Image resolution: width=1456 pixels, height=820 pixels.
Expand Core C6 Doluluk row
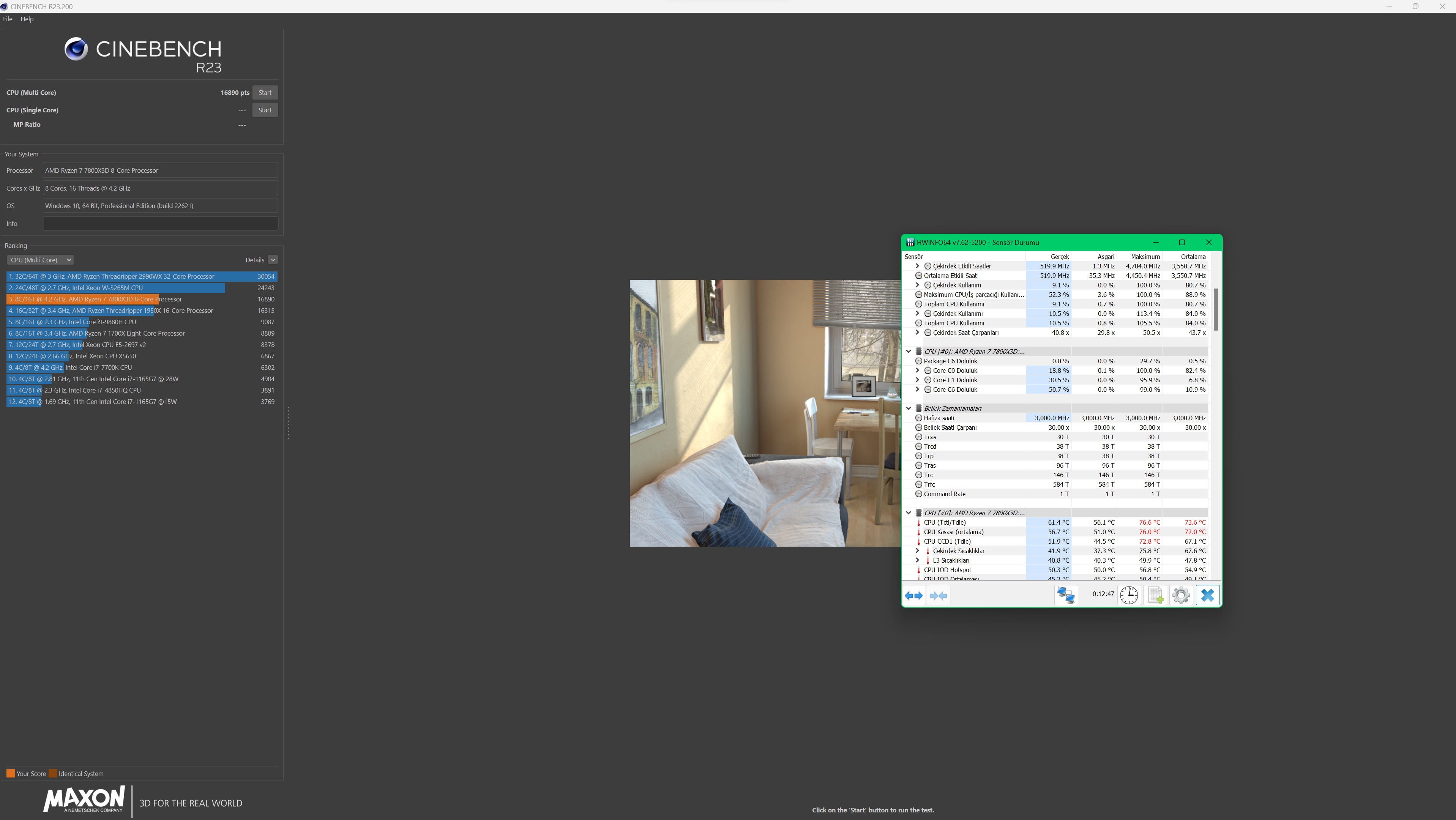click(917, 390)
